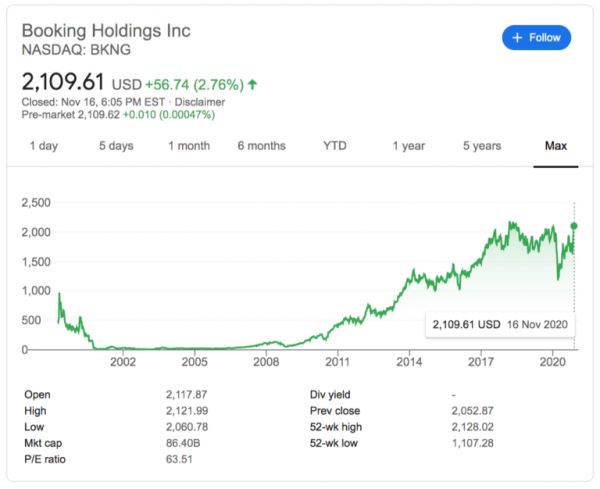Select the Max range tab

tap(556, 146)
